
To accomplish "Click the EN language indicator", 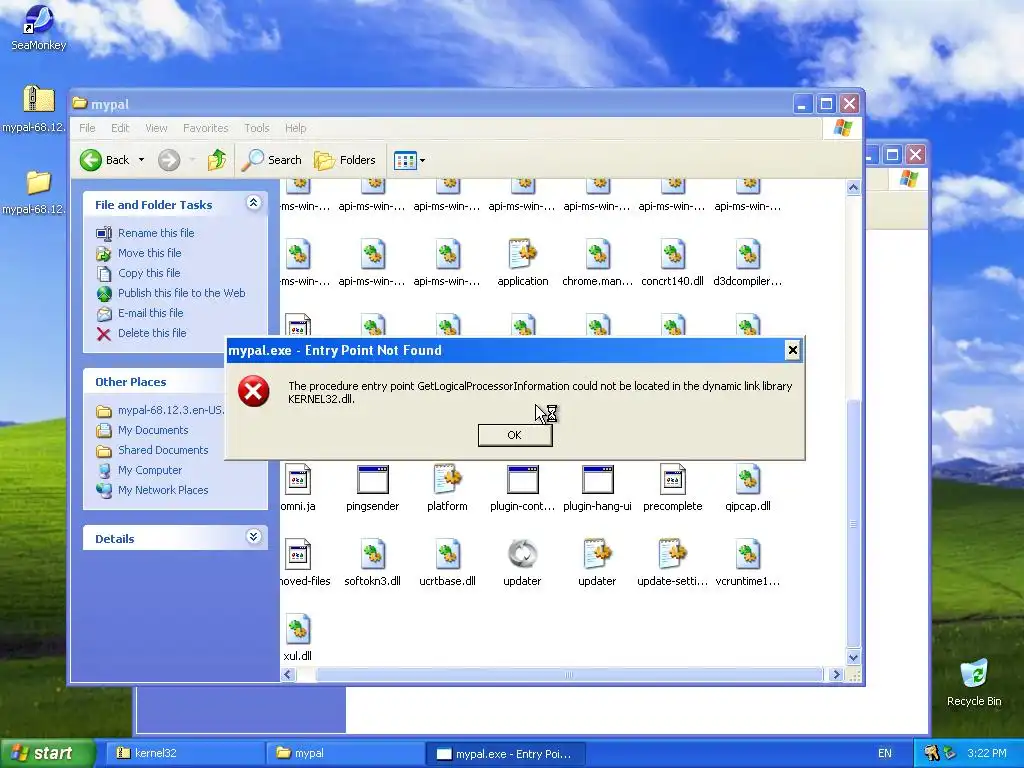I will [x=885, y=753].
